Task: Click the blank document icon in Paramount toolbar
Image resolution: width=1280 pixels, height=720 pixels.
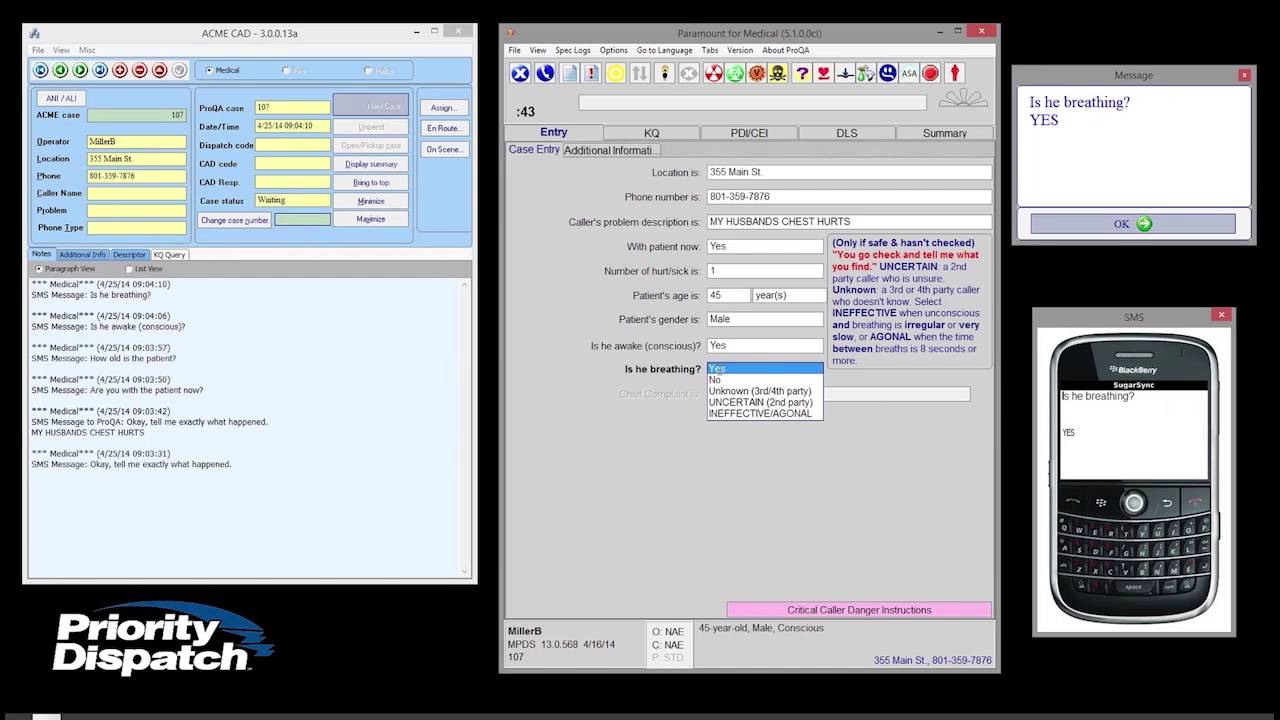Action: [x=569, y=73]
